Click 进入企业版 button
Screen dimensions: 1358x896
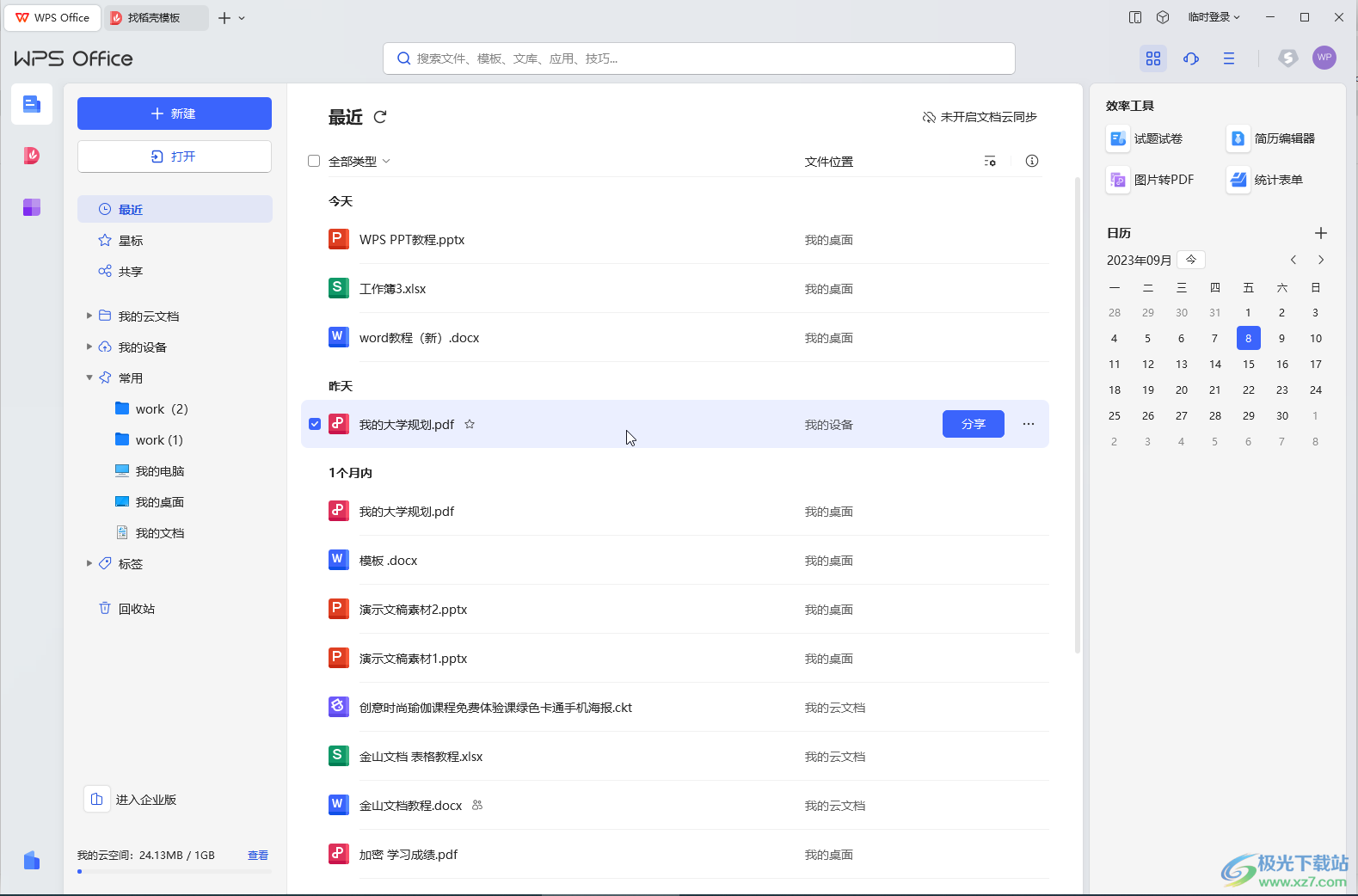(x=132, y=799)
